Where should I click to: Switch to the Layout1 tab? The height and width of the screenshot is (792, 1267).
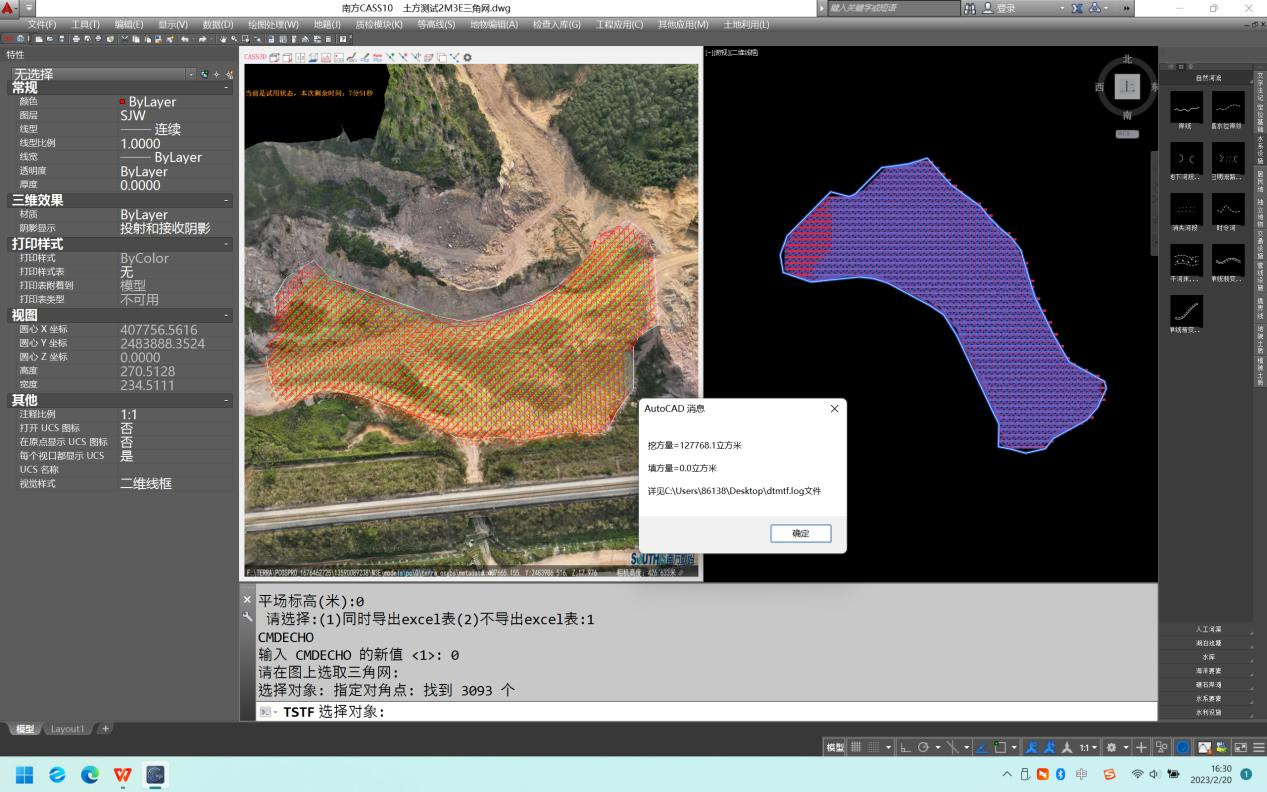(x=68, y=729)
